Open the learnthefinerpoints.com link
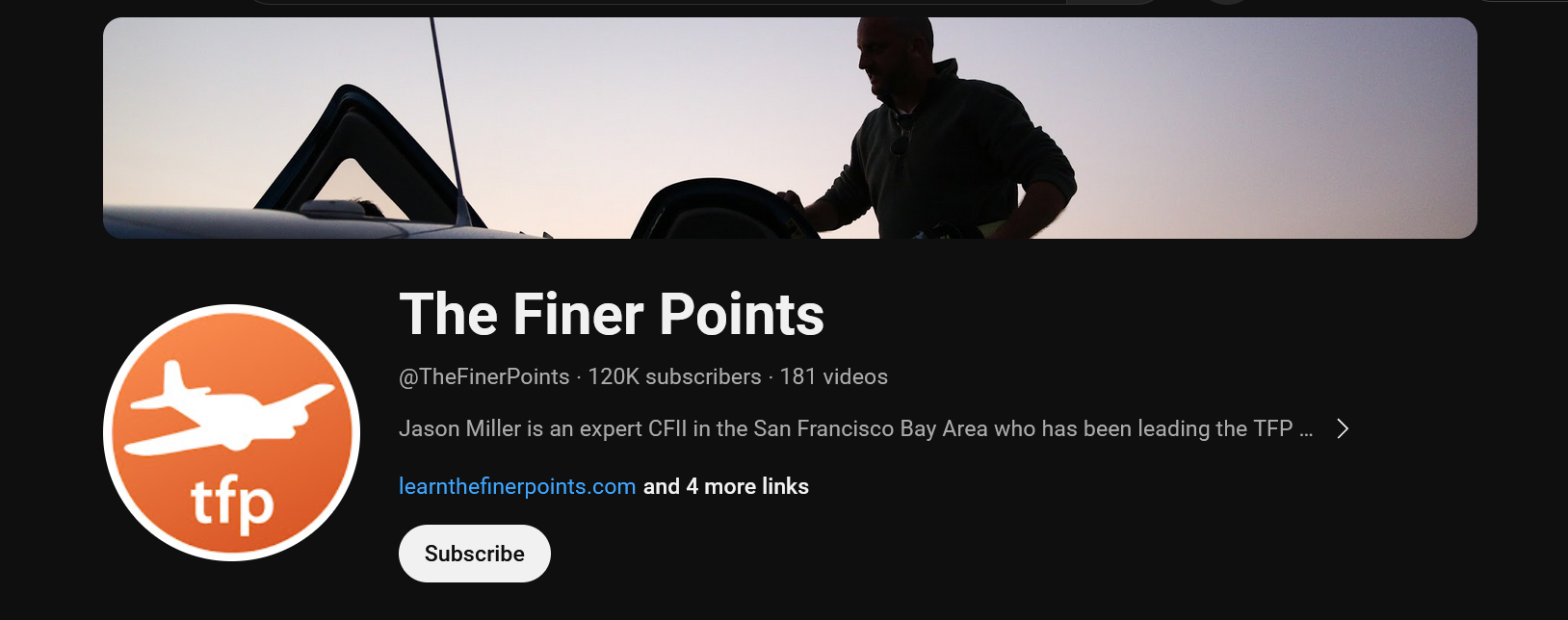The image size is (1568, 620). pyautogui.click(x=517, y=486)
